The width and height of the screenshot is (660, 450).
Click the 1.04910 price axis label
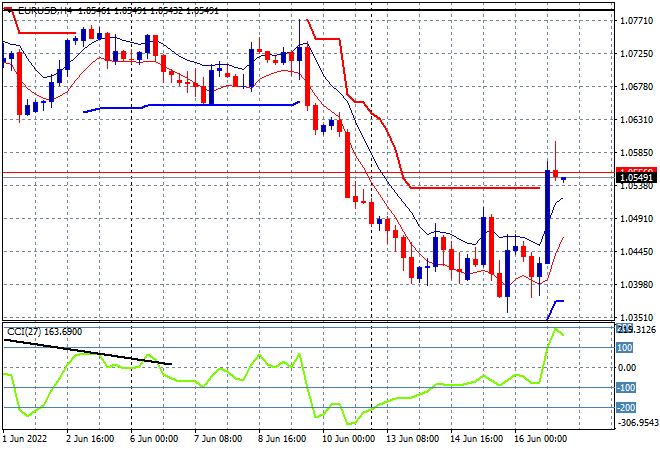click(636, 218)
